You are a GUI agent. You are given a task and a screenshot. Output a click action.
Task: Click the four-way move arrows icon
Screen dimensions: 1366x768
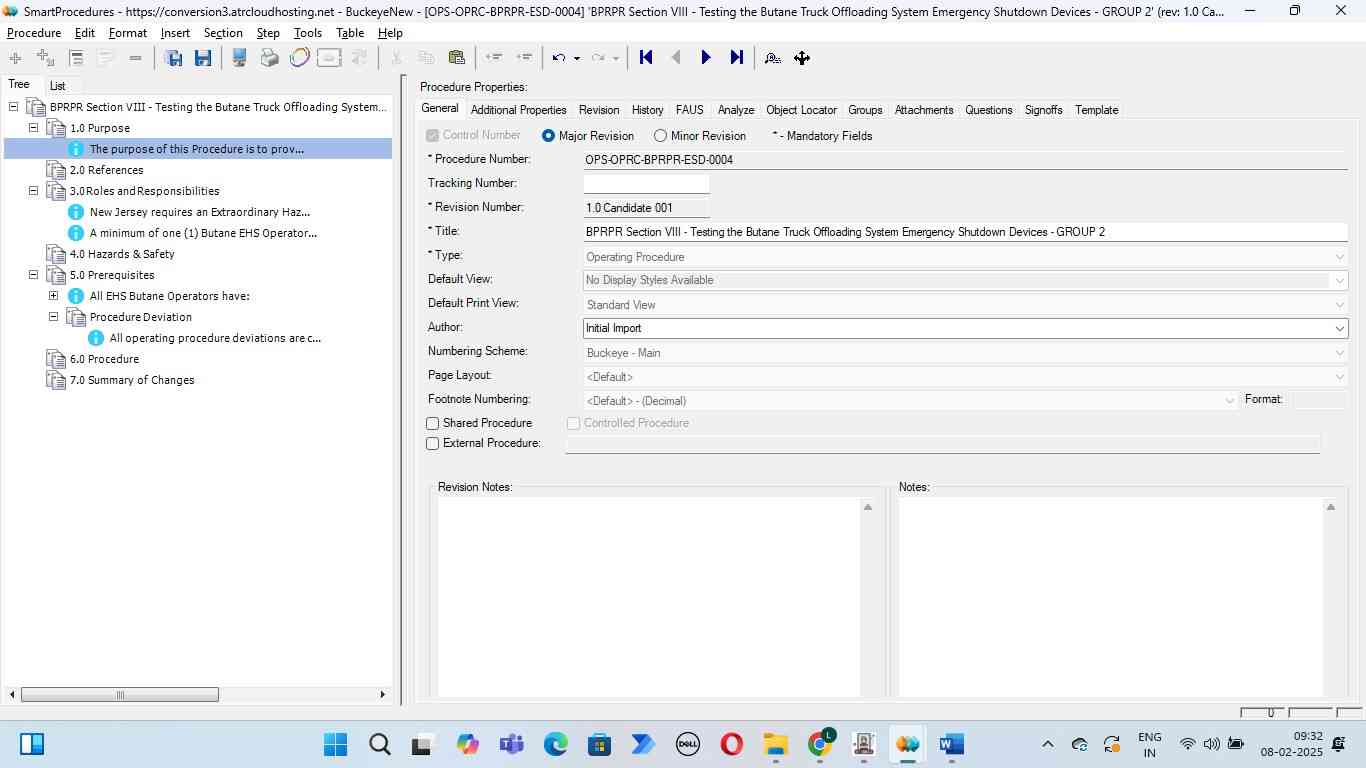point(802,58)
